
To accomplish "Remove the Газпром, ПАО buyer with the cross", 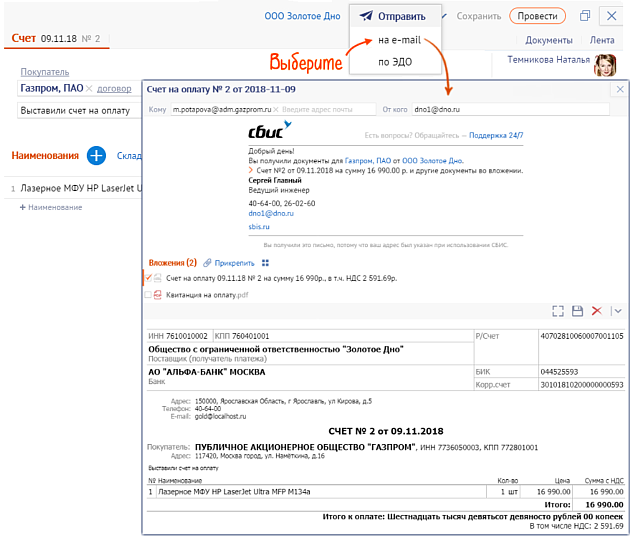I will point(89,88).
